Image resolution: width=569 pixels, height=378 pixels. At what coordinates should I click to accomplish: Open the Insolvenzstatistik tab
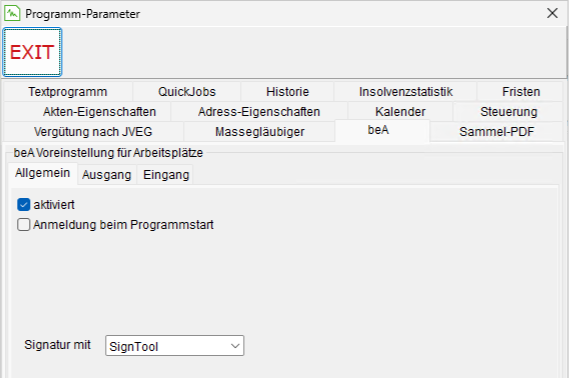tap(406, 91)
